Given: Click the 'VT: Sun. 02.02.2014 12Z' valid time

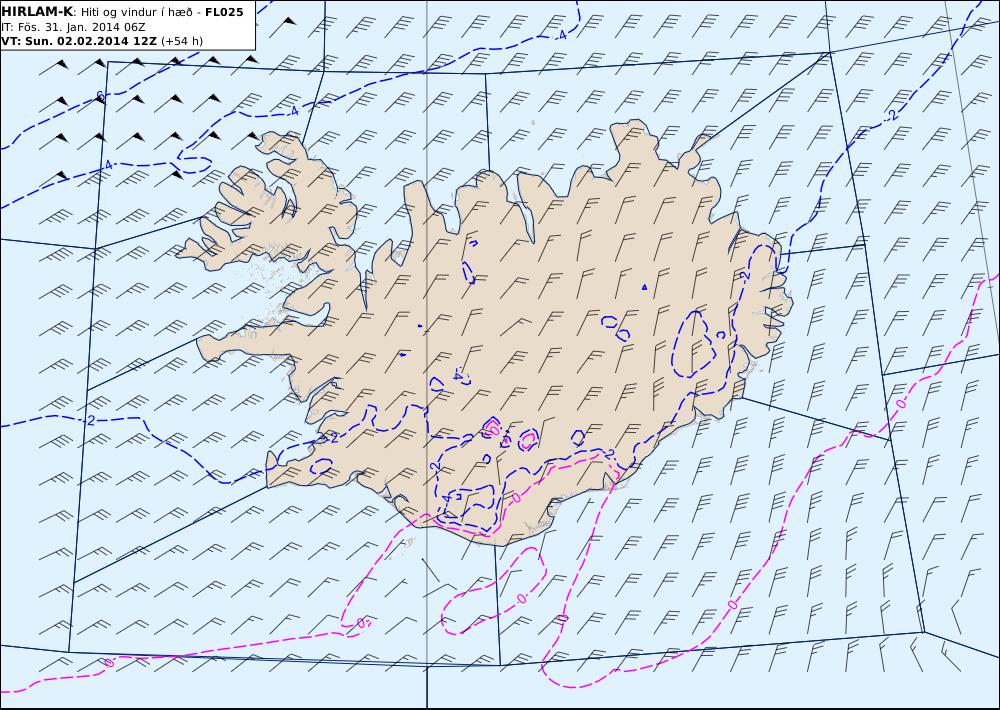Looking at the screenshot, I should [79, 41].
